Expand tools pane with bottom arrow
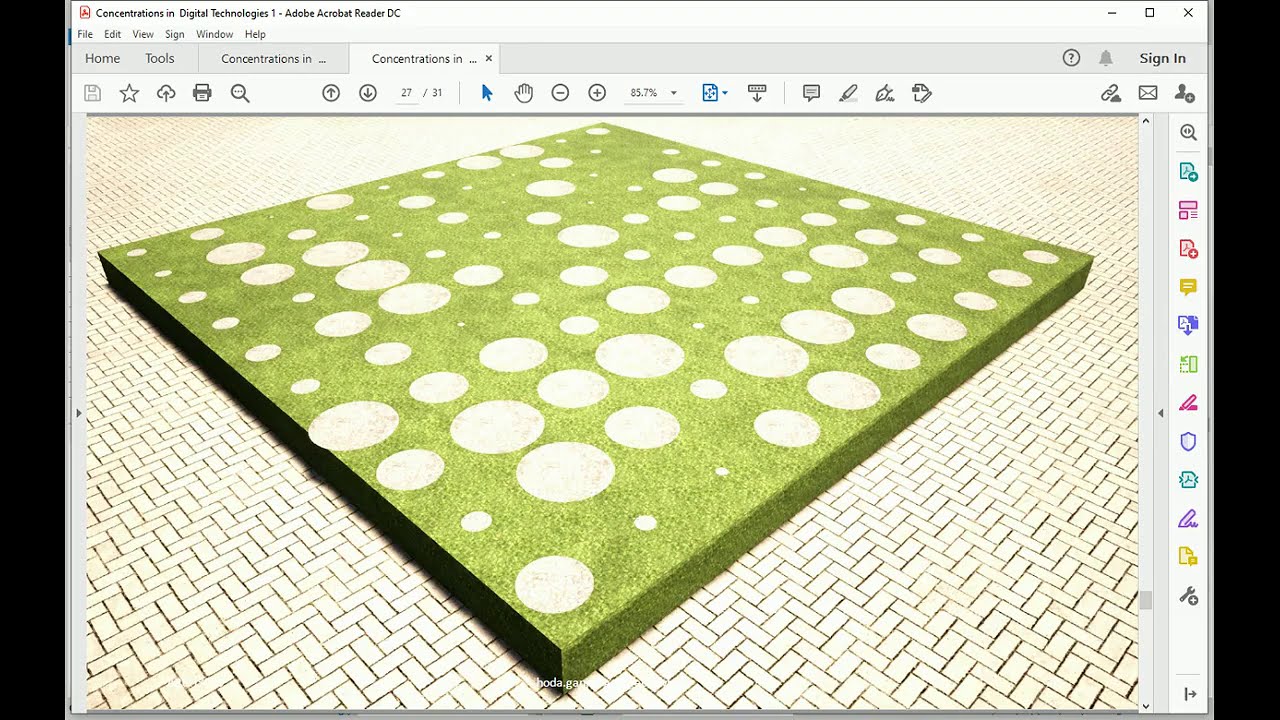 (1190, 694)
